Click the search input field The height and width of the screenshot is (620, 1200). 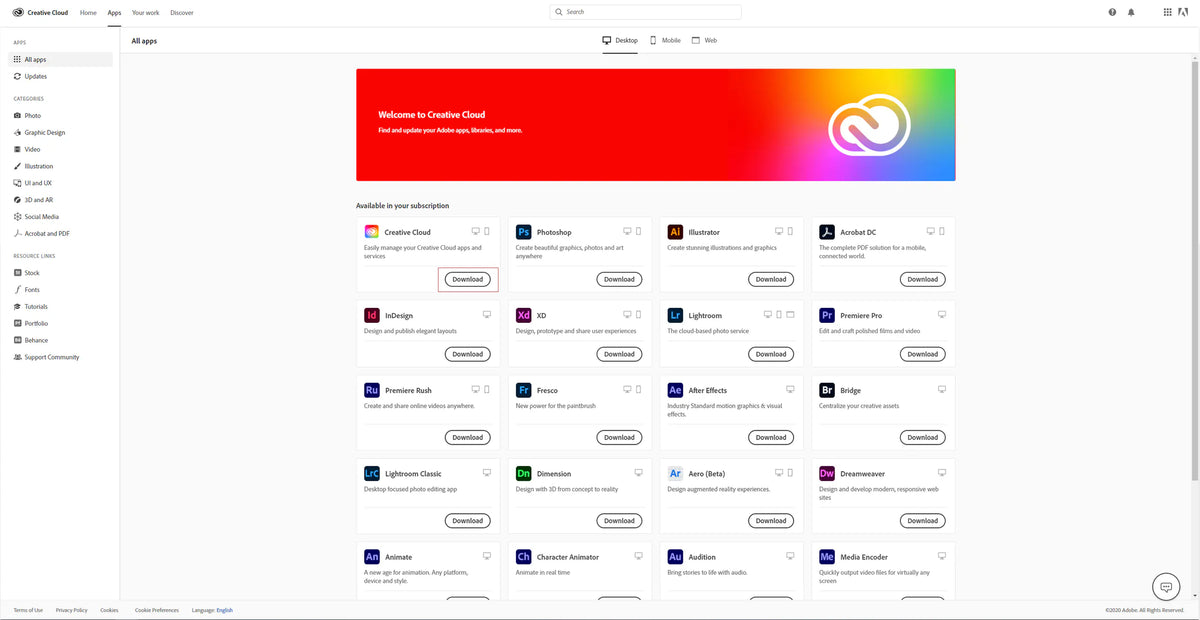[646, 12]
